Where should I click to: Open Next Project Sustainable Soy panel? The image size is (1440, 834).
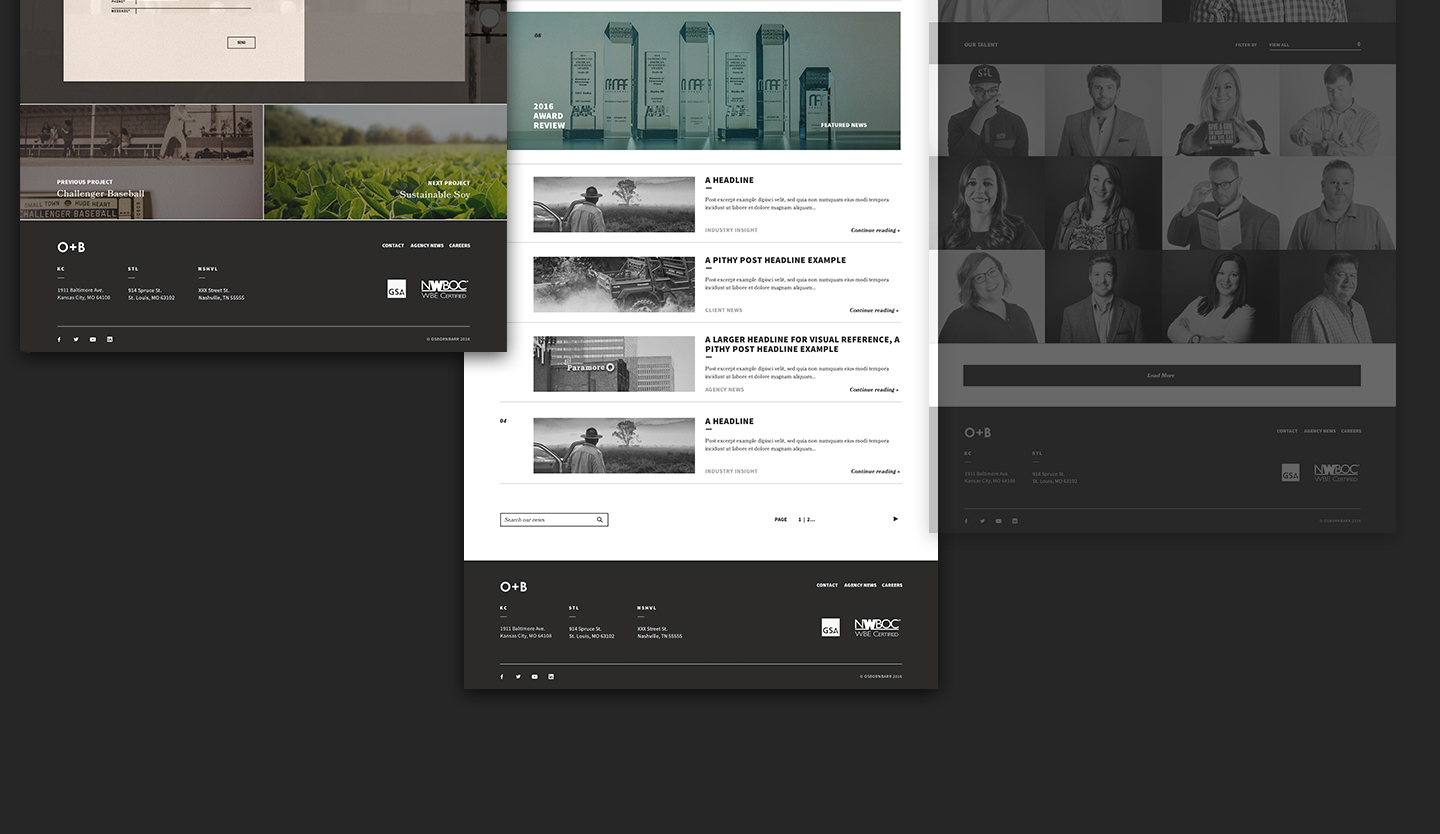386,162
